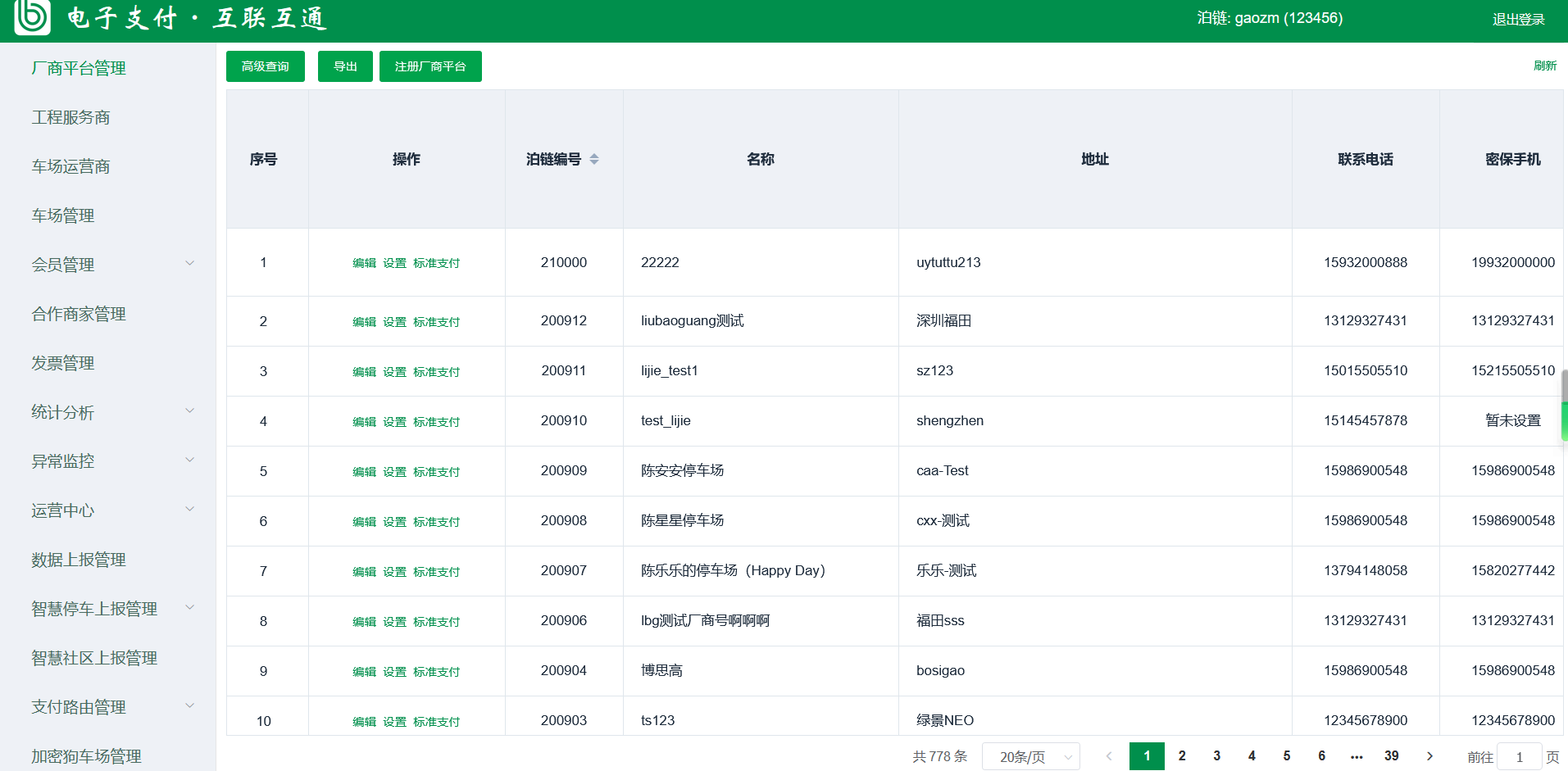Open 智慧社区上报管理 menu item
Screen dimensions: 1568x771
pos(94,658)
